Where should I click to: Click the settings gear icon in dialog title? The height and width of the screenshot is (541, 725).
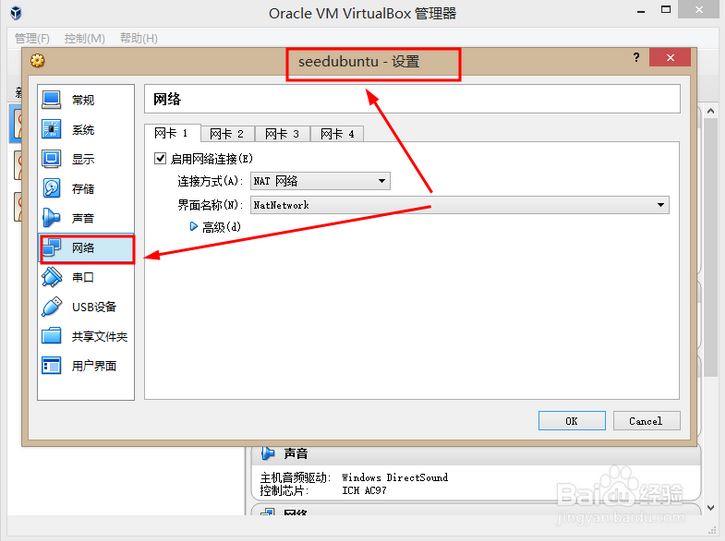37,61
